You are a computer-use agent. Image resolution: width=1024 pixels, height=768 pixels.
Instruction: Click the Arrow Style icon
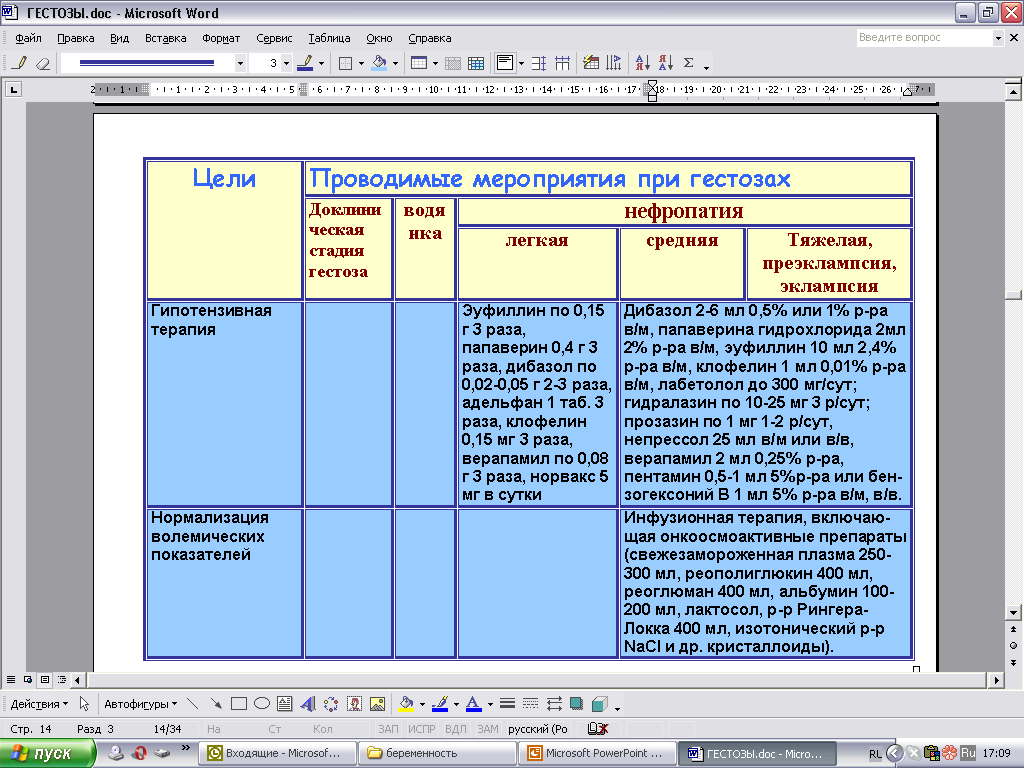coord(554,703)
